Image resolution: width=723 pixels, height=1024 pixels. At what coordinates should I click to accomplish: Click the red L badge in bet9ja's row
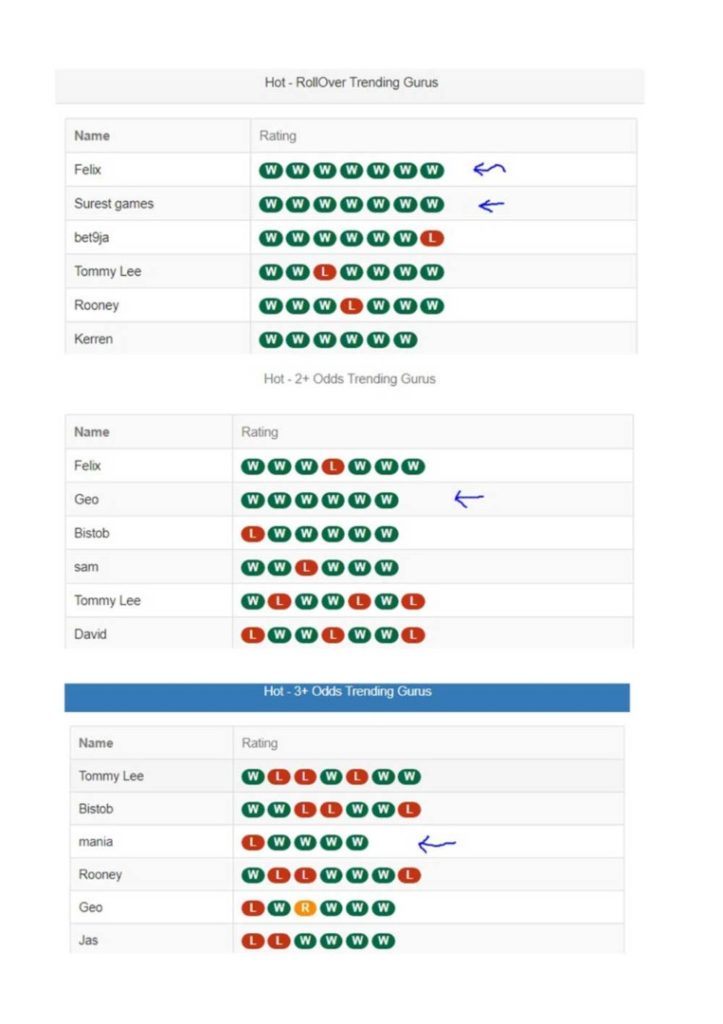432,238
